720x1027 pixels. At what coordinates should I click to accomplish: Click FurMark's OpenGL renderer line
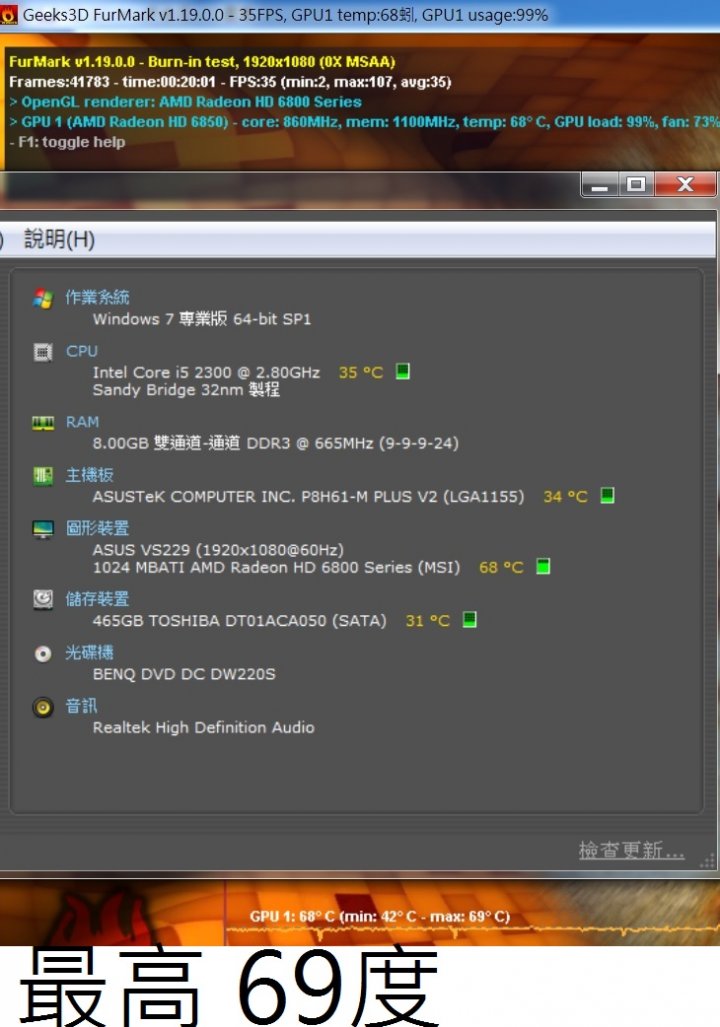pos(185,102)
